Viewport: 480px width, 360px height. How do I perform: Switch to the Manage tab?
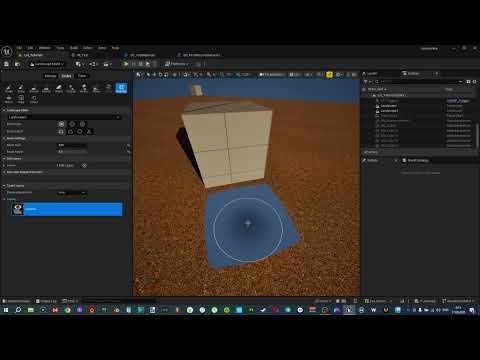(50, 76)
